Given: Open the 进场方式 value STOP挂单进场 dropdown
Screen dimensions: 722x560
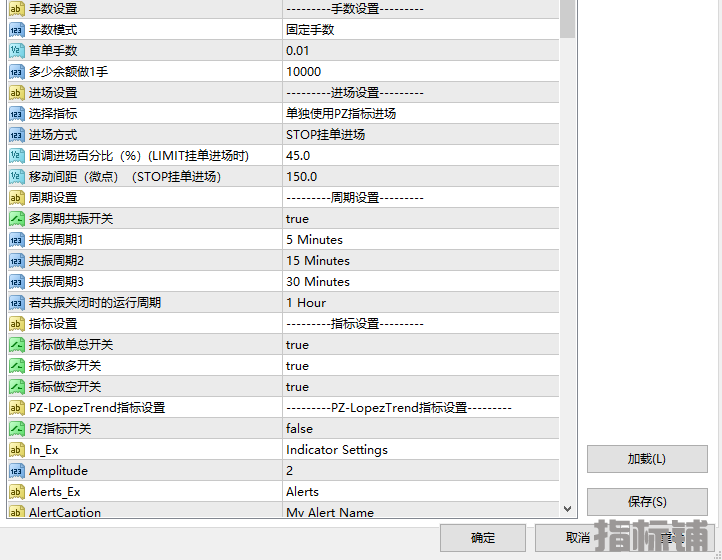Looking at the screenshot, I should 325,135.
